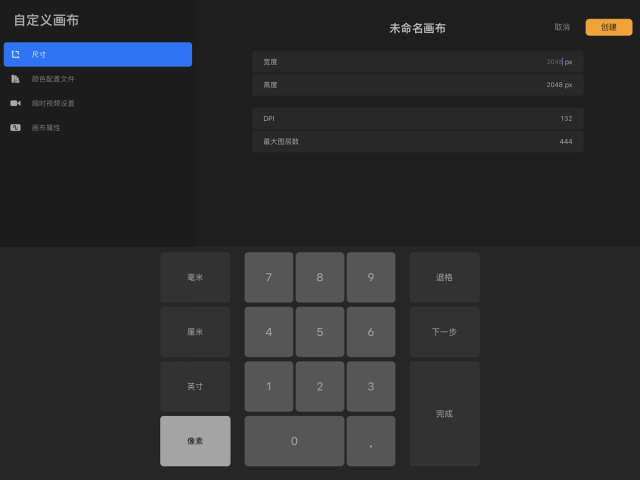Tap keypad number 8
This screenshot has height=480, width=640.
[320, 277]
